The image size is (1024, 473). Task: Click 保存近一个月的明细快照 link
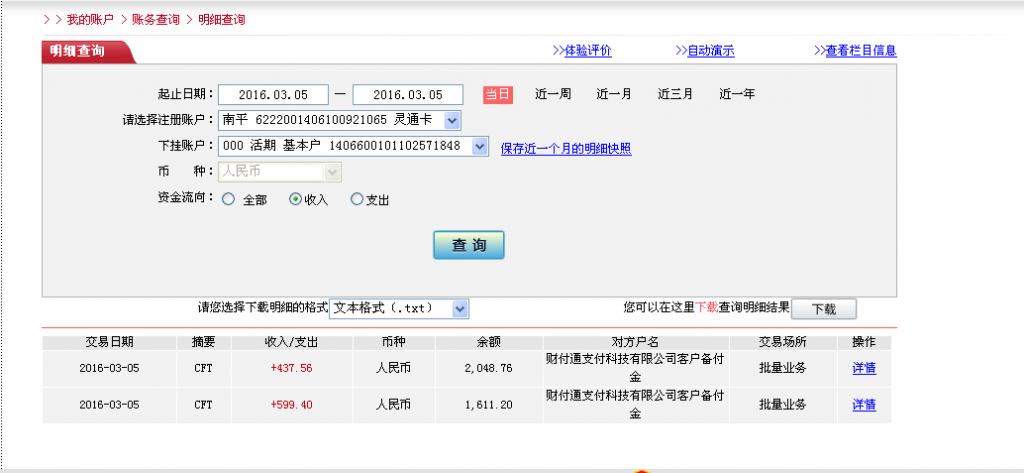[566, 148]
